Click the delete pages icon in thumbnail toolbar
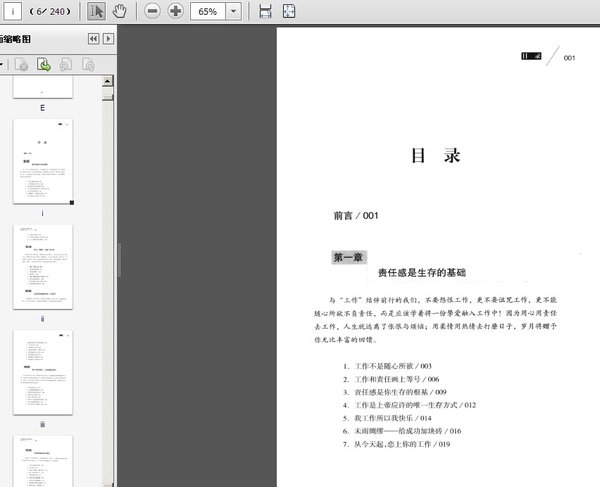This screenshot has height=487, width=600. tap(21, 64)
